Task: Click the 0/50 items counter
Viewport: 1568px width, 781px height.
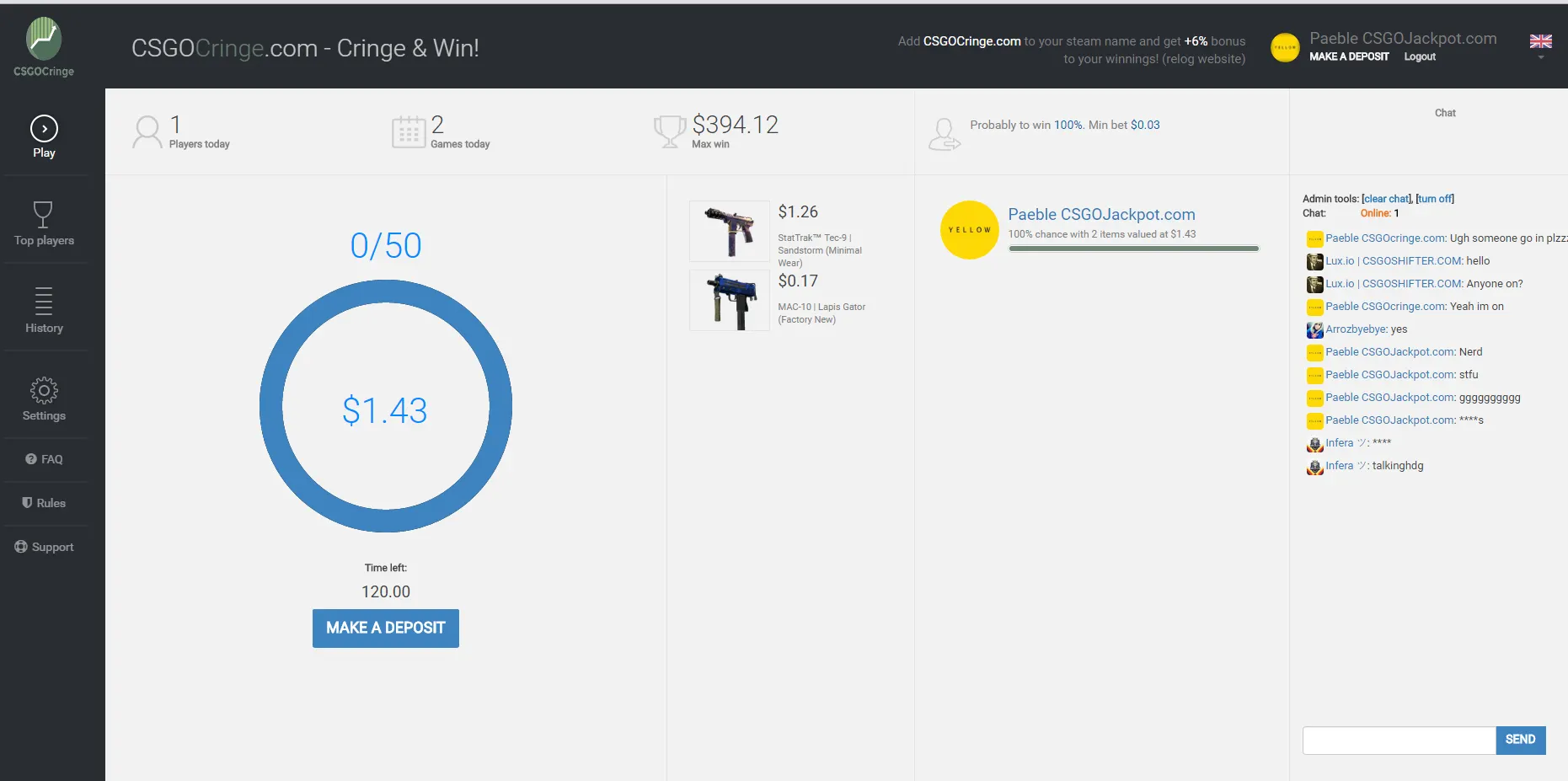Action: (386, 246)
